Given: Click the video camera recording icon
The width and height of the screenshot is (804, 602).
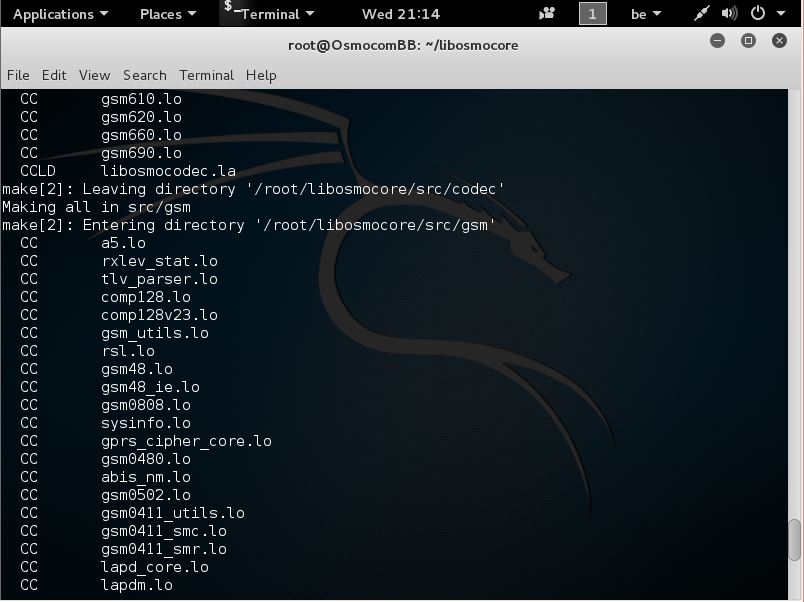Looking at the screenshot, I should (x=547, y=13).
